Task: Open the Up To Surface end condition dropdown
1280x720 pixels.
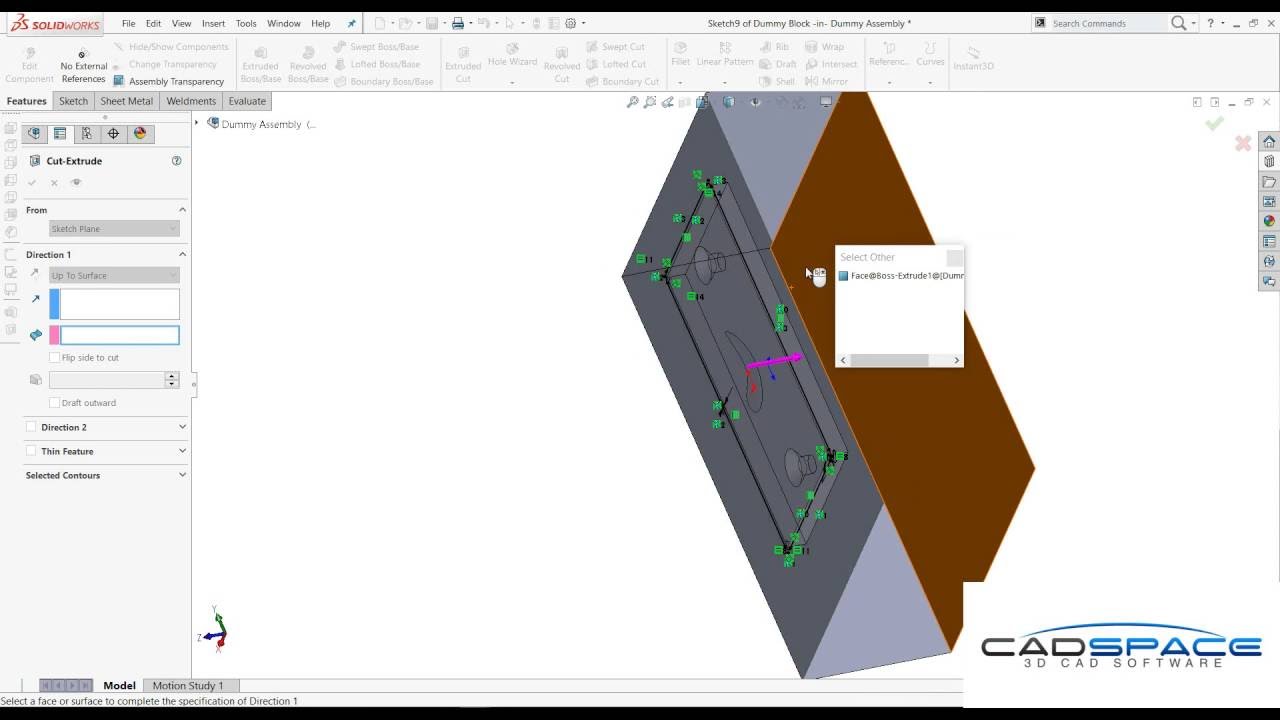Action: click(114, 275)
